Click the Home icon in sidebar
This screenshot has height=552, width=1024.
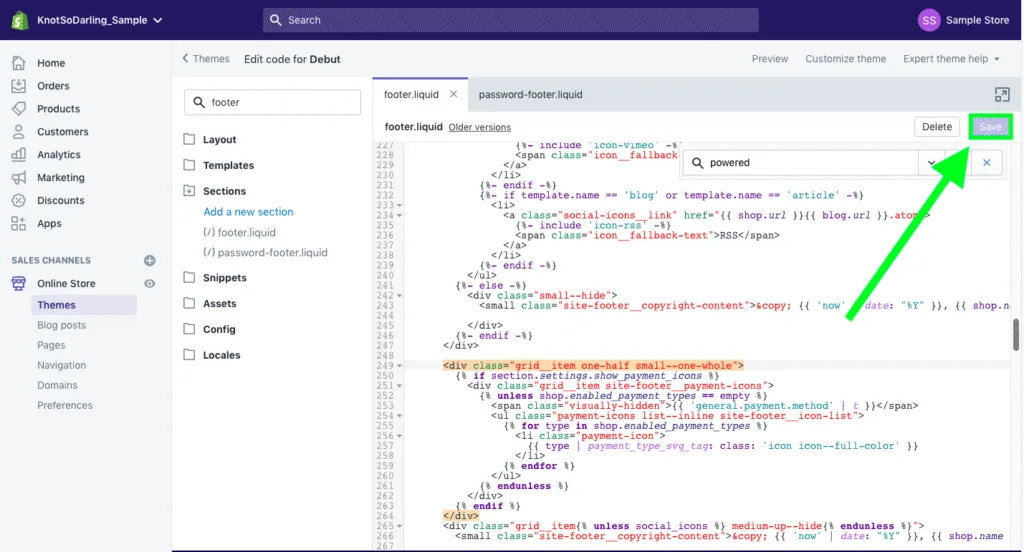pos(19,63)
